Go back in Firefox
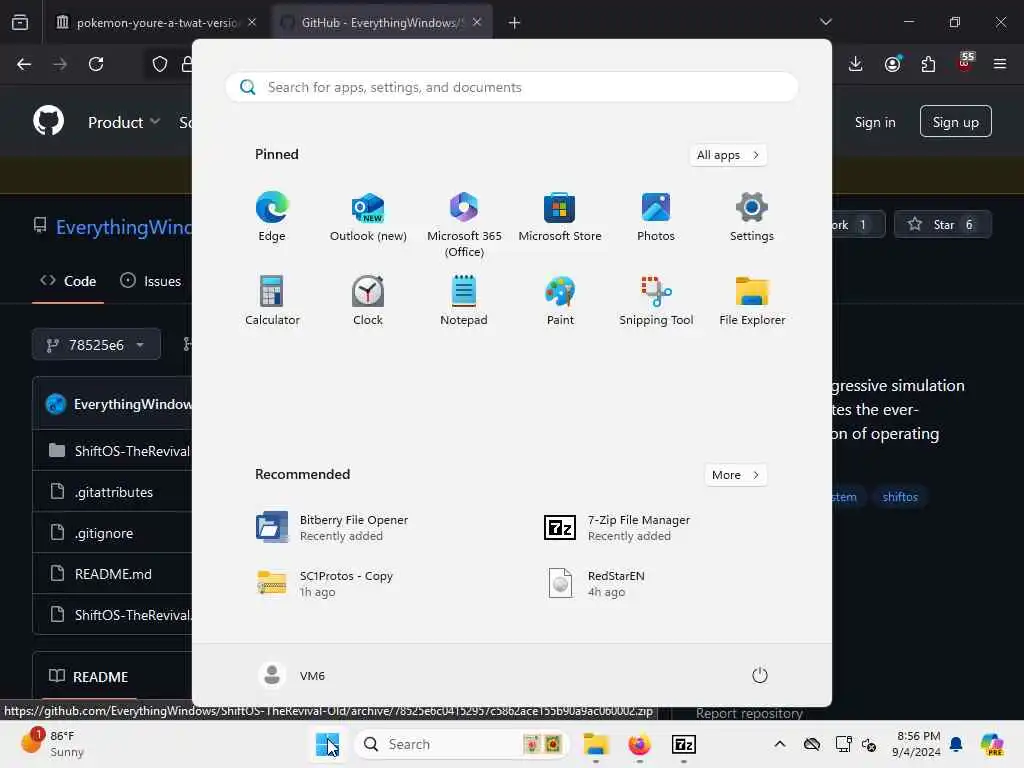1024x768 pixels. (x=24, y=64)
